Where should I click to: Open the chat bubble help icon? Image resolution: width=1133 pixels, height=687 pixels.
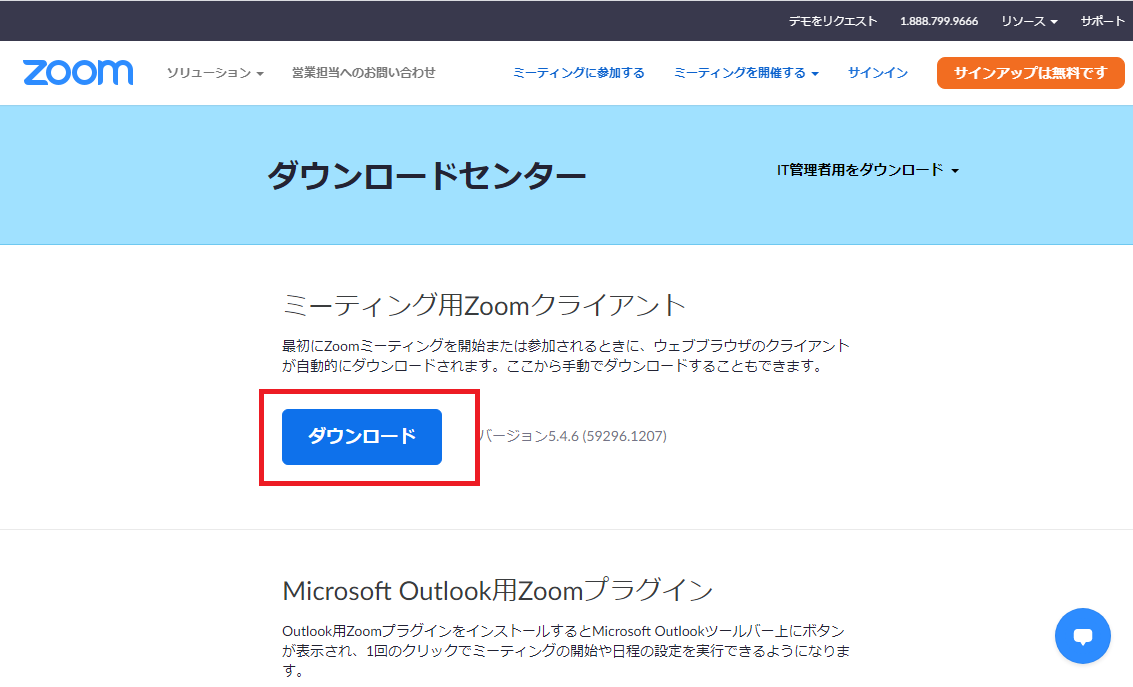tap(1082, 636)
